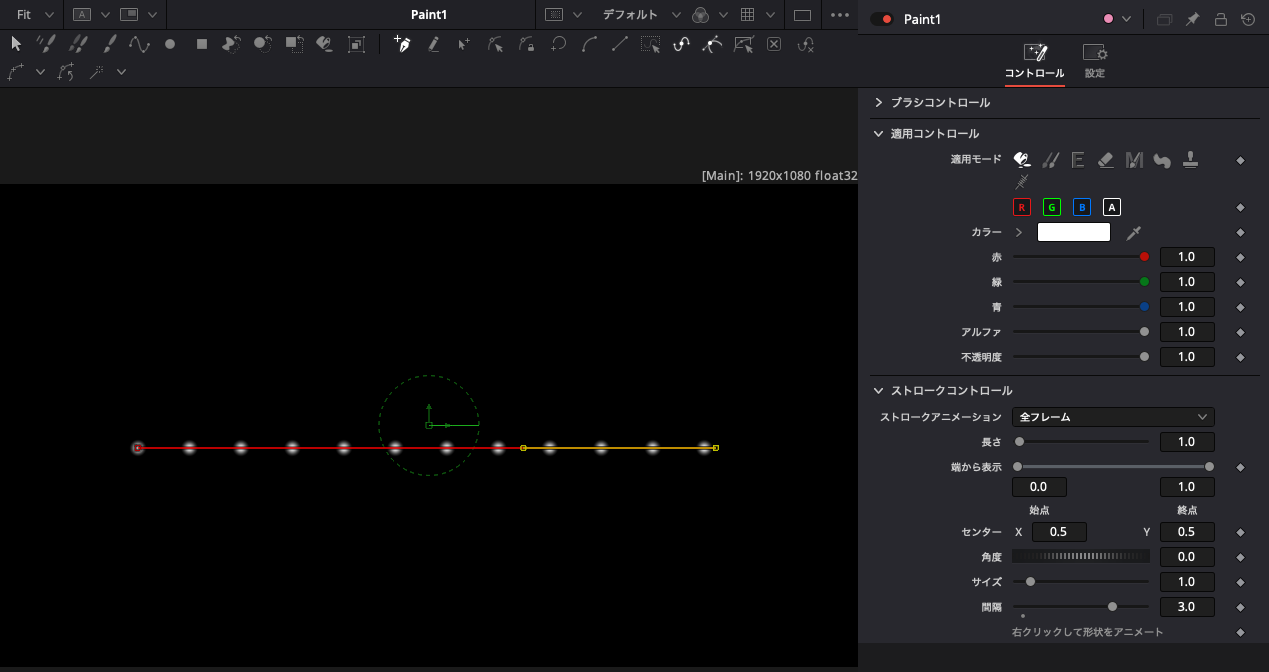This screenshot has width=1269, height=672.
Task: Open the color channel view dropdown arrow
Action: tap(725, 15)
